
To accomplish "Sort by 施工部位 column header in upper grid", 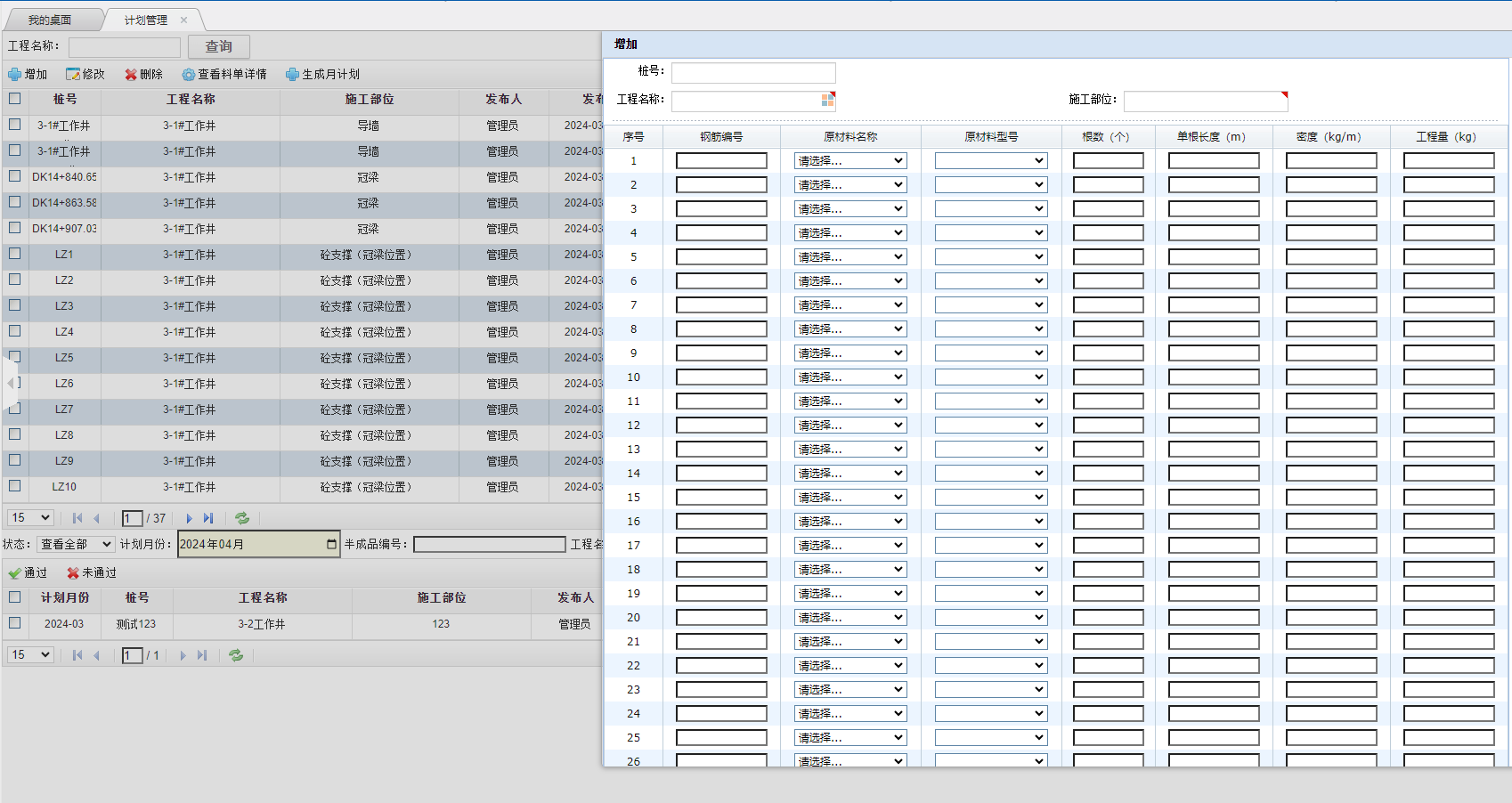I will [370, 100].
